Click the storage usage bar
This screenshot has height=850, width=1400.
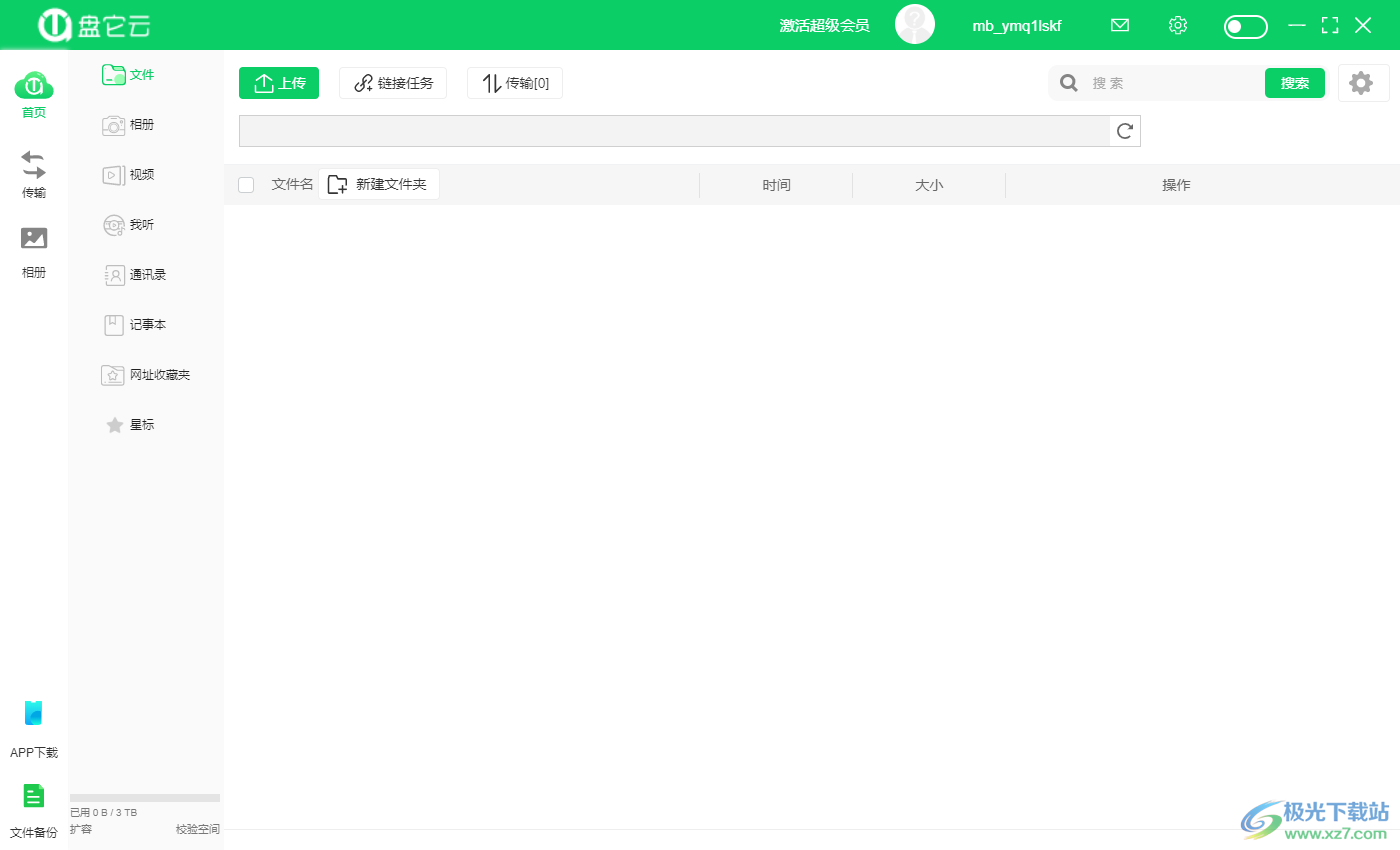(x=145, y=798)
